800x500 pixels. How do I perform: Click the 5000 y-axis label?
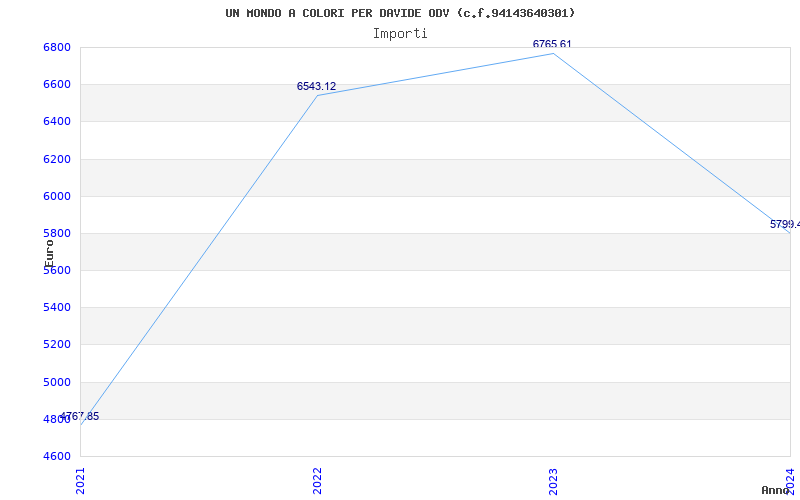pyautogui.click(x=56, y=382)
